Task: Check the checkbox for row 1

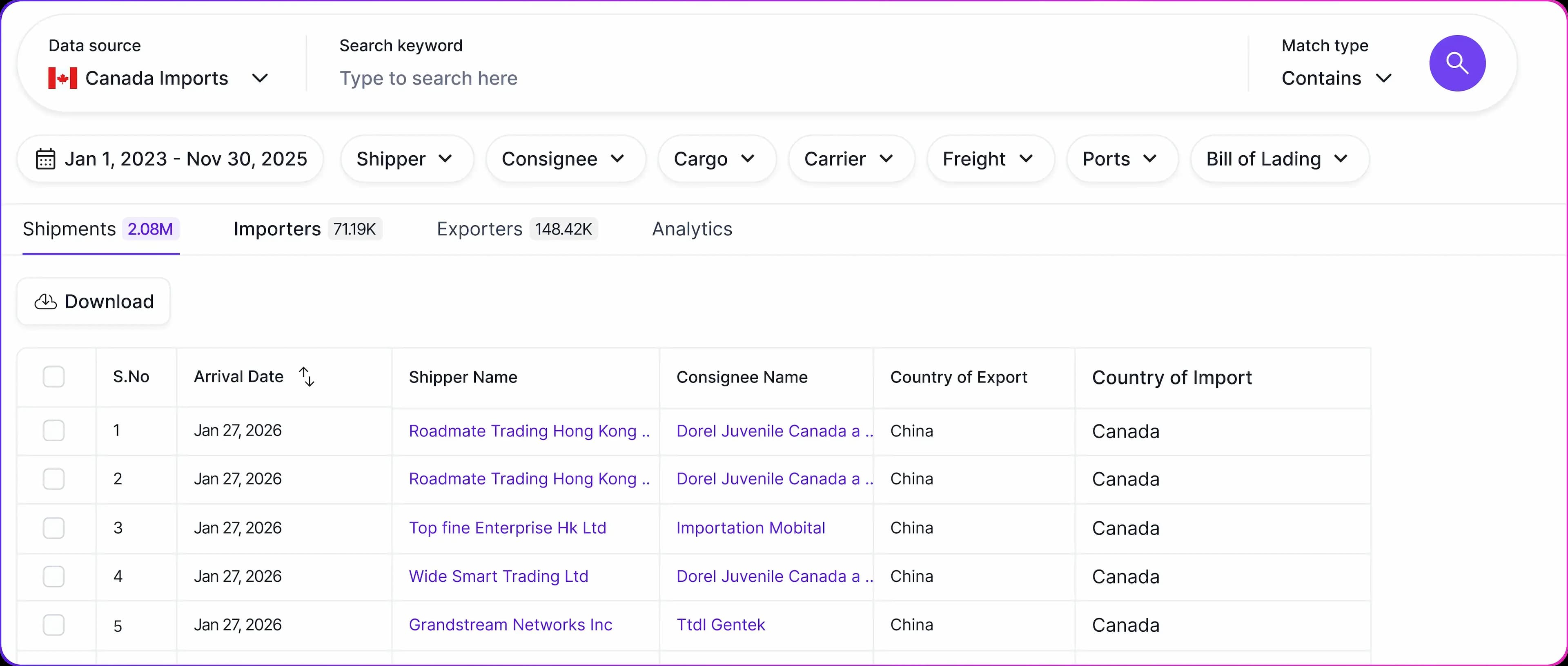Action: (53, 431)
